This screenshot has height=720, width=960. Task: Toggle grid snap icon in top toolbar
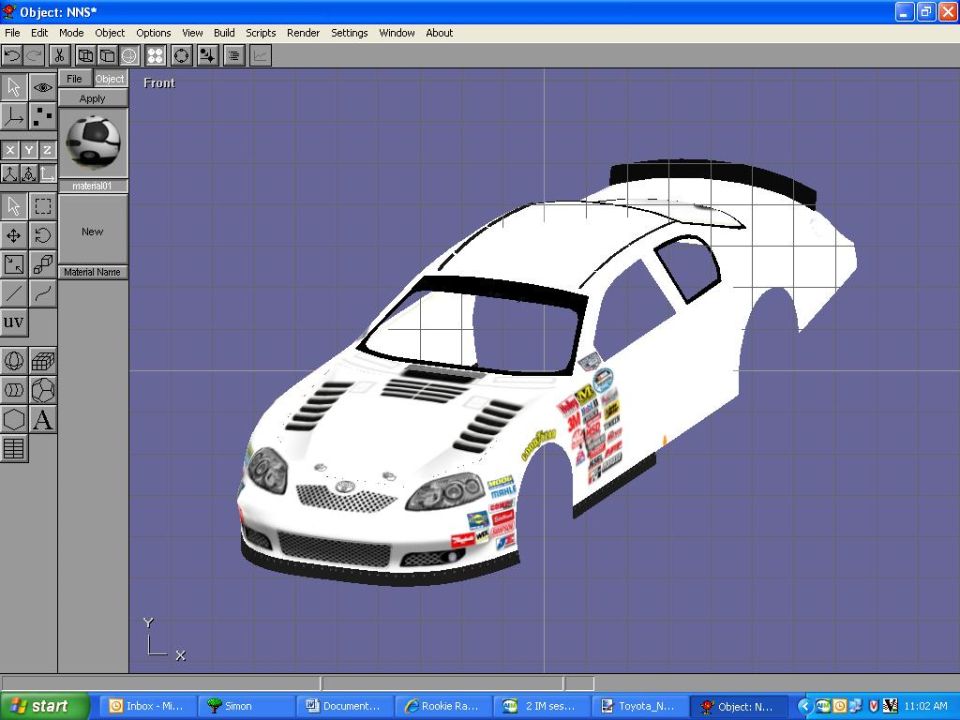coord(208,56)
